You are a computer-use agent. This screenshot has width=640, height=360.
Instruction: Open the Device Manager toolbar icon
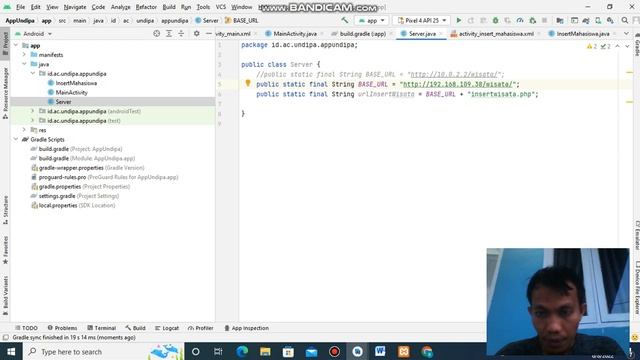pyautogui.click(x=598, y=20)
